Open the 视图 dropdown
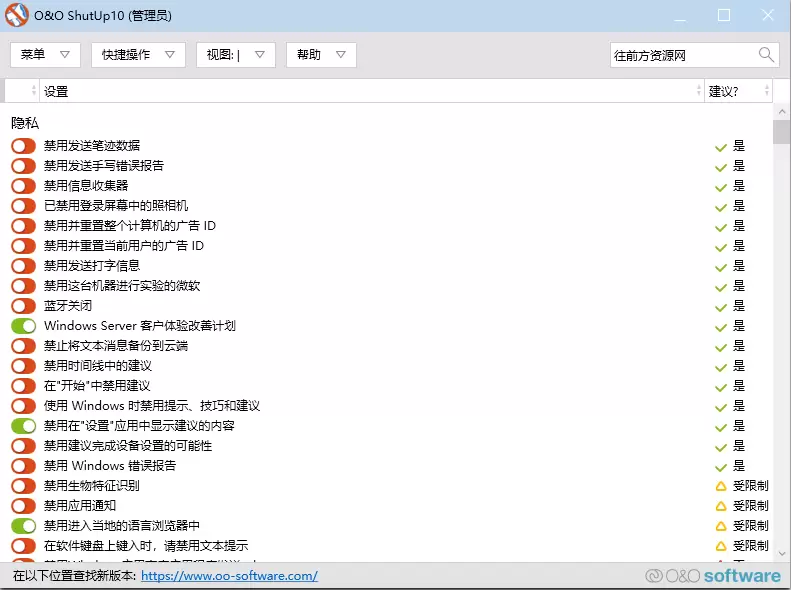 (x=236, y=54)
